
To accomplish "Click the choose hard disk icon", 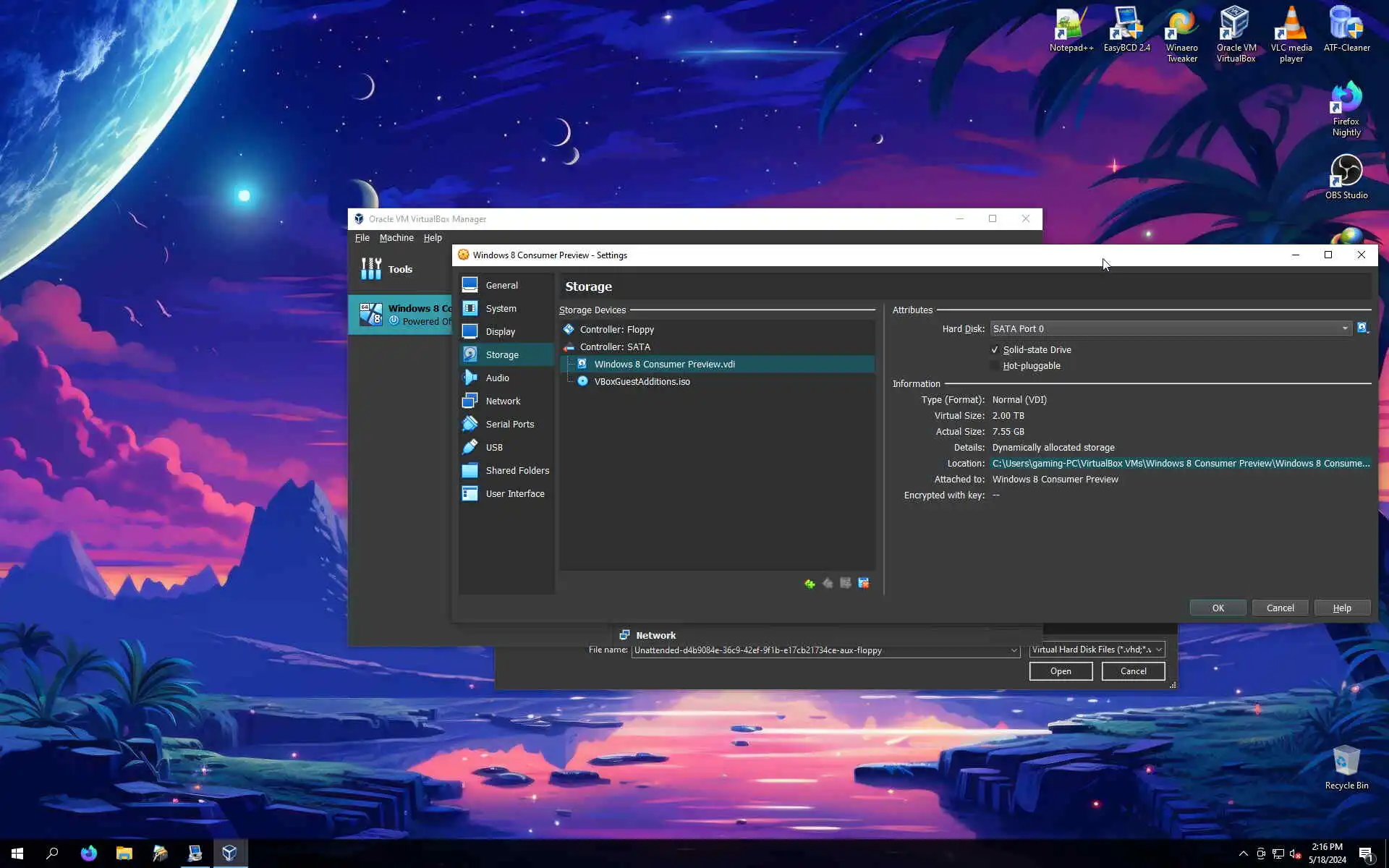I will pyautogui.click(x=1363, y=328).
